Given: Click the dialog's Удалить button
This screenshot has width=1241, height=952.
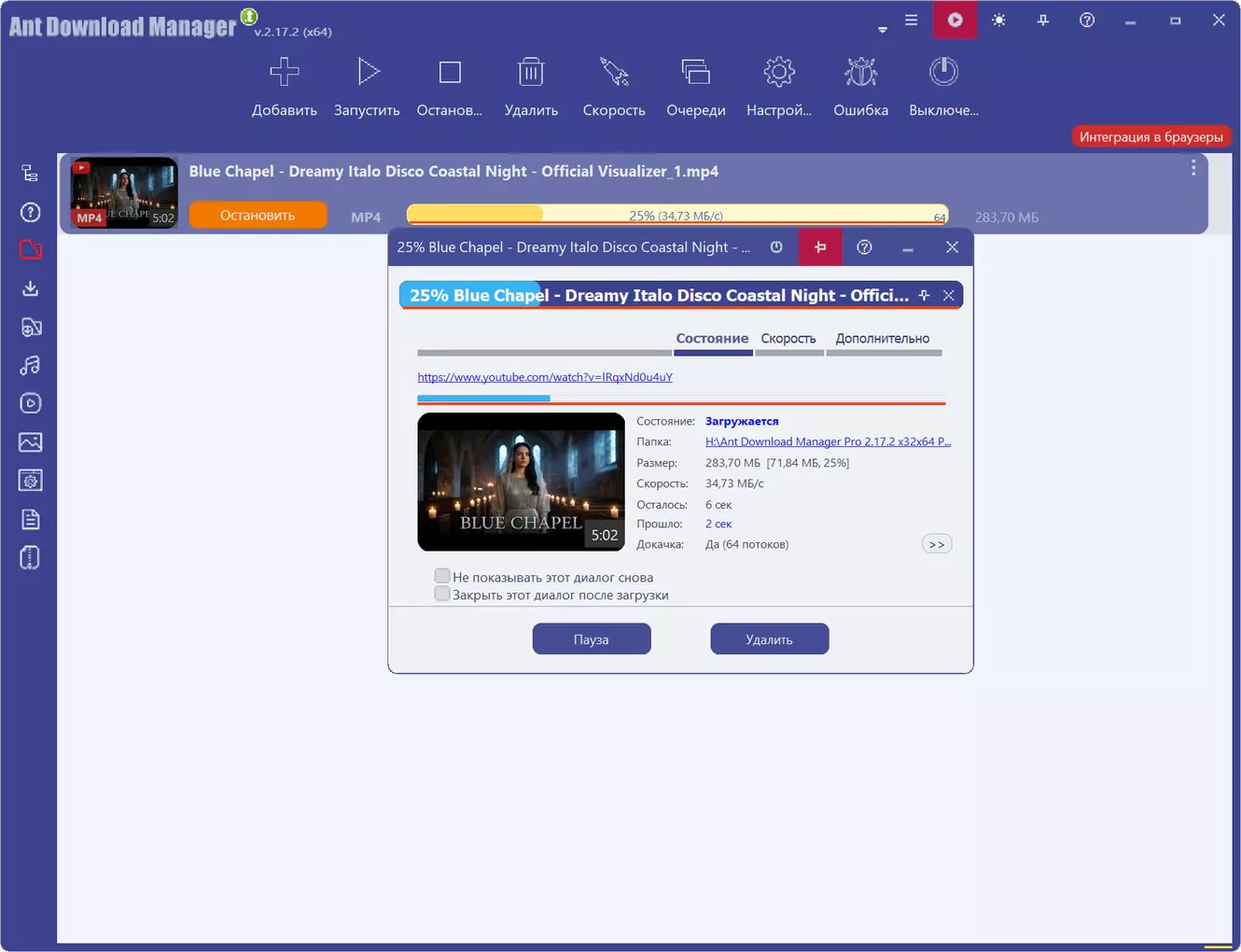Looking at the screenshot, I should pos(770,639).
